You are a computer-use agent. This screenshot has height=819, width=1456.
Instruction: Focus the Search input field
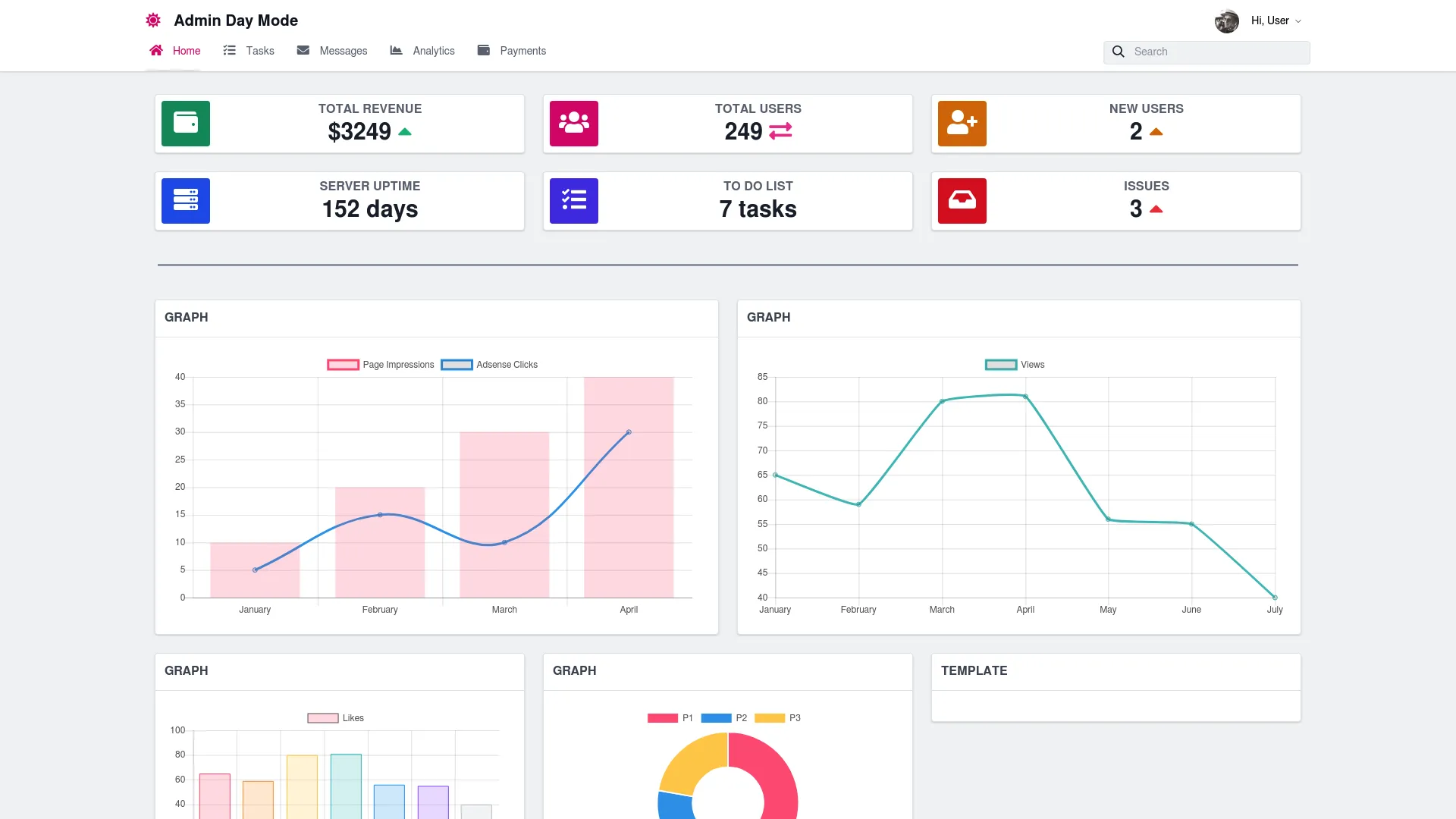[x=1207, y=52]
